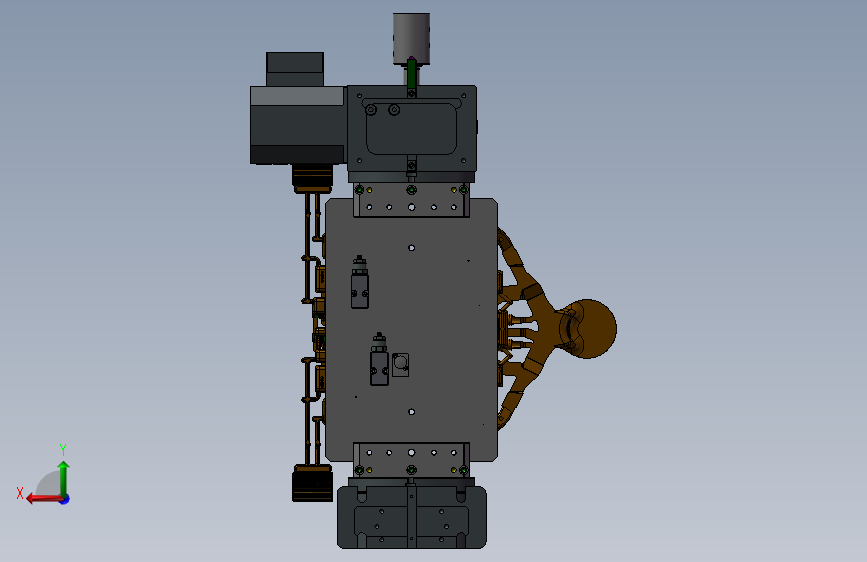Select the gray cylinder atop the model
The height and width of the screenshot is (562, 867).
click(x=411, y=39)
